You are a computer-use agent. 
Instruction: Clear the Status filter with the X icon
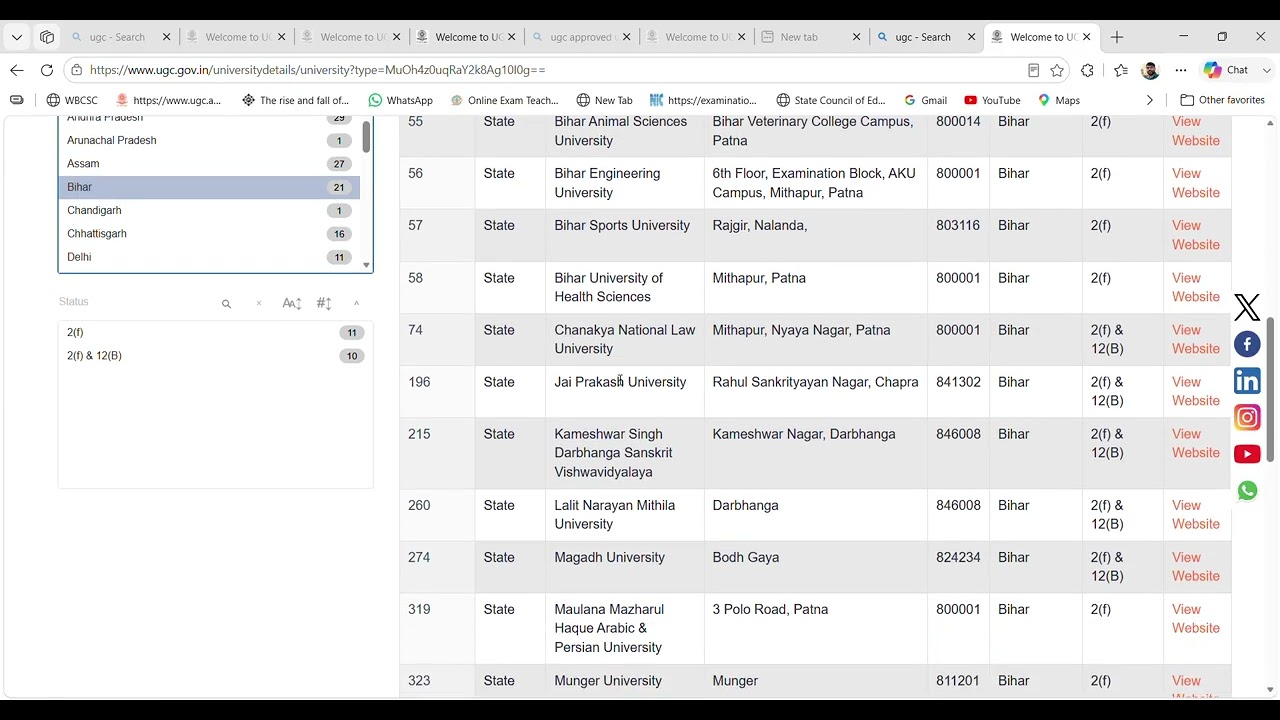coord(258,303)
